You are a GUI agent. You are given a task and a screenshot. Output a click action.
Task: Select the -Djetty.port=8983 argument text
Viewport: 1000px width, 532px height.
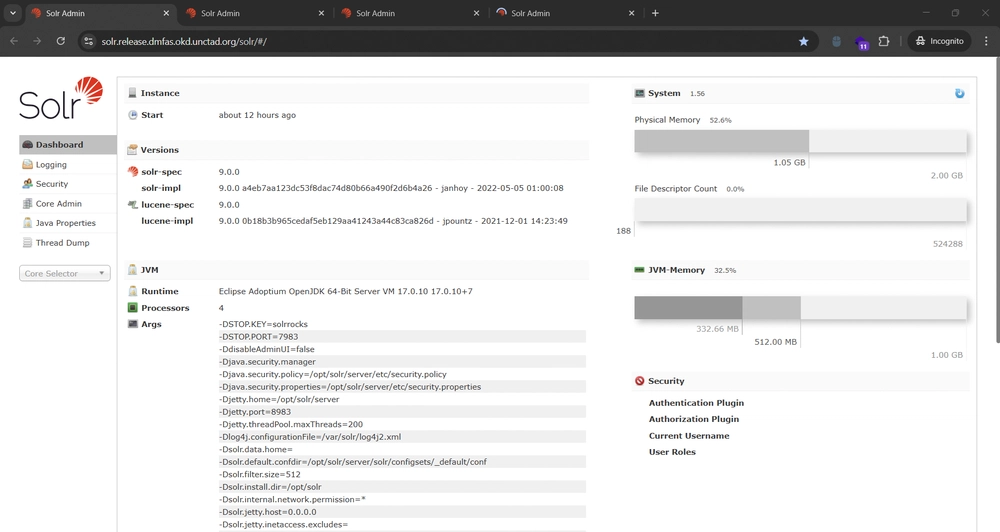pyautogui.click(x=255, y=412)
